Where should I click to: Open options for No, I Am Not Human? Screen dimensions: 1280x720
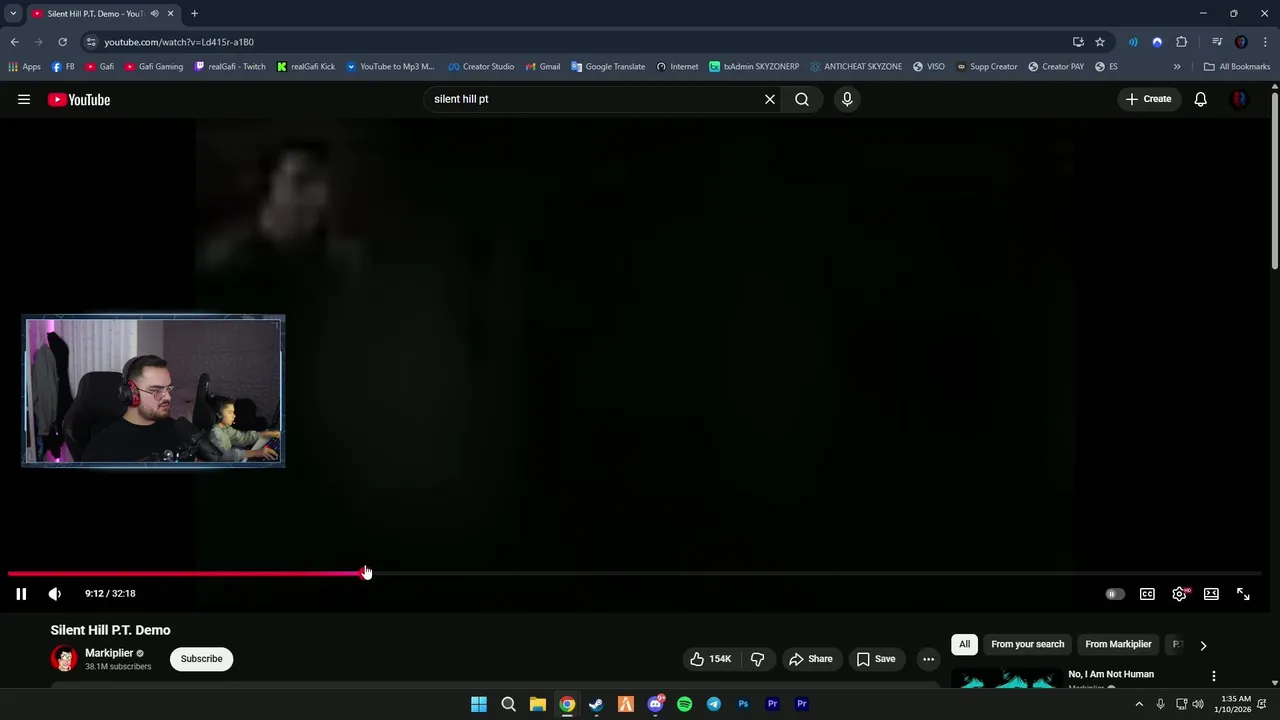[x=1213, y=676]
